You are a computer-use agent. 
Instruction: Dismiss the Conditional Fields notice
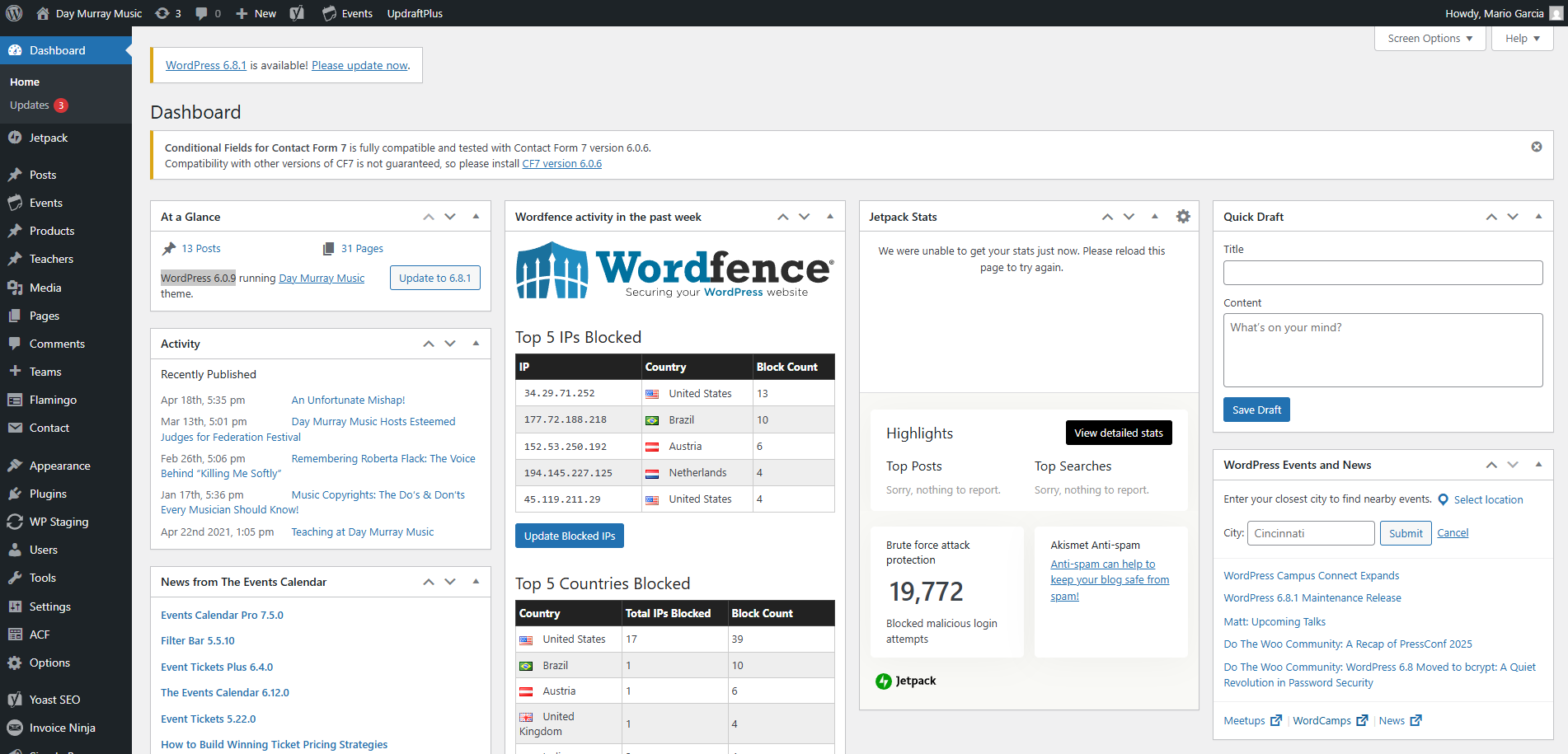[1537, 147]
